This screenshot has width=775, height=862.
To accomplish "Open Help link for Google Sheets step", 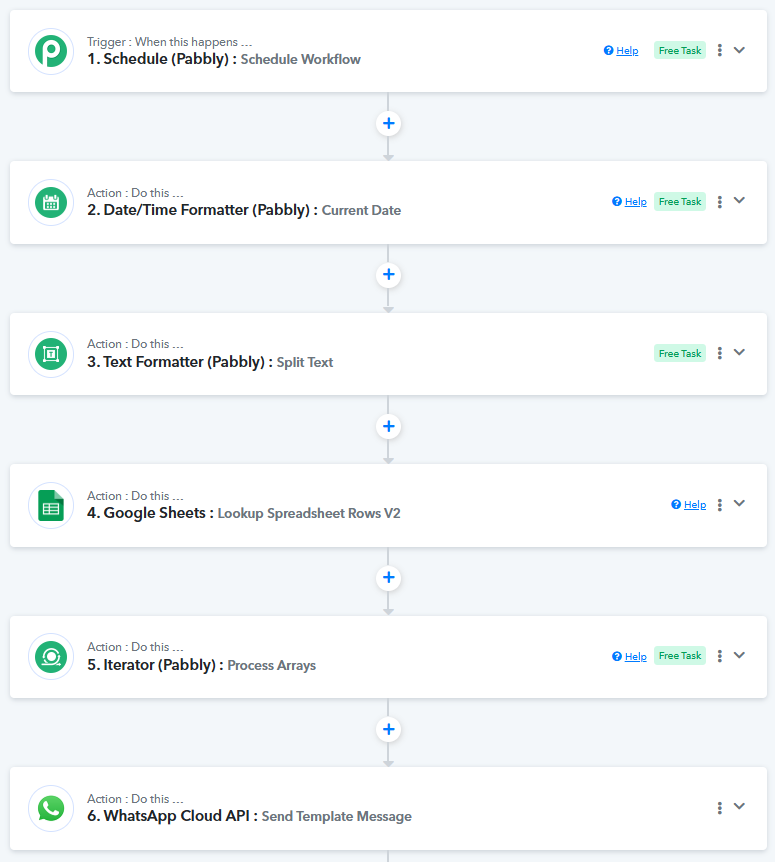I will tap(689, 505).
